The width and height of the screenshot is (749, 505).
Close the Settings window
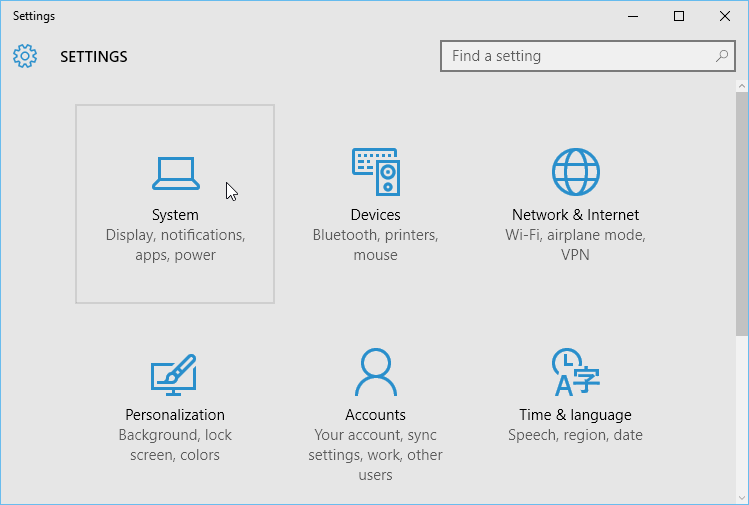point(725,16)
